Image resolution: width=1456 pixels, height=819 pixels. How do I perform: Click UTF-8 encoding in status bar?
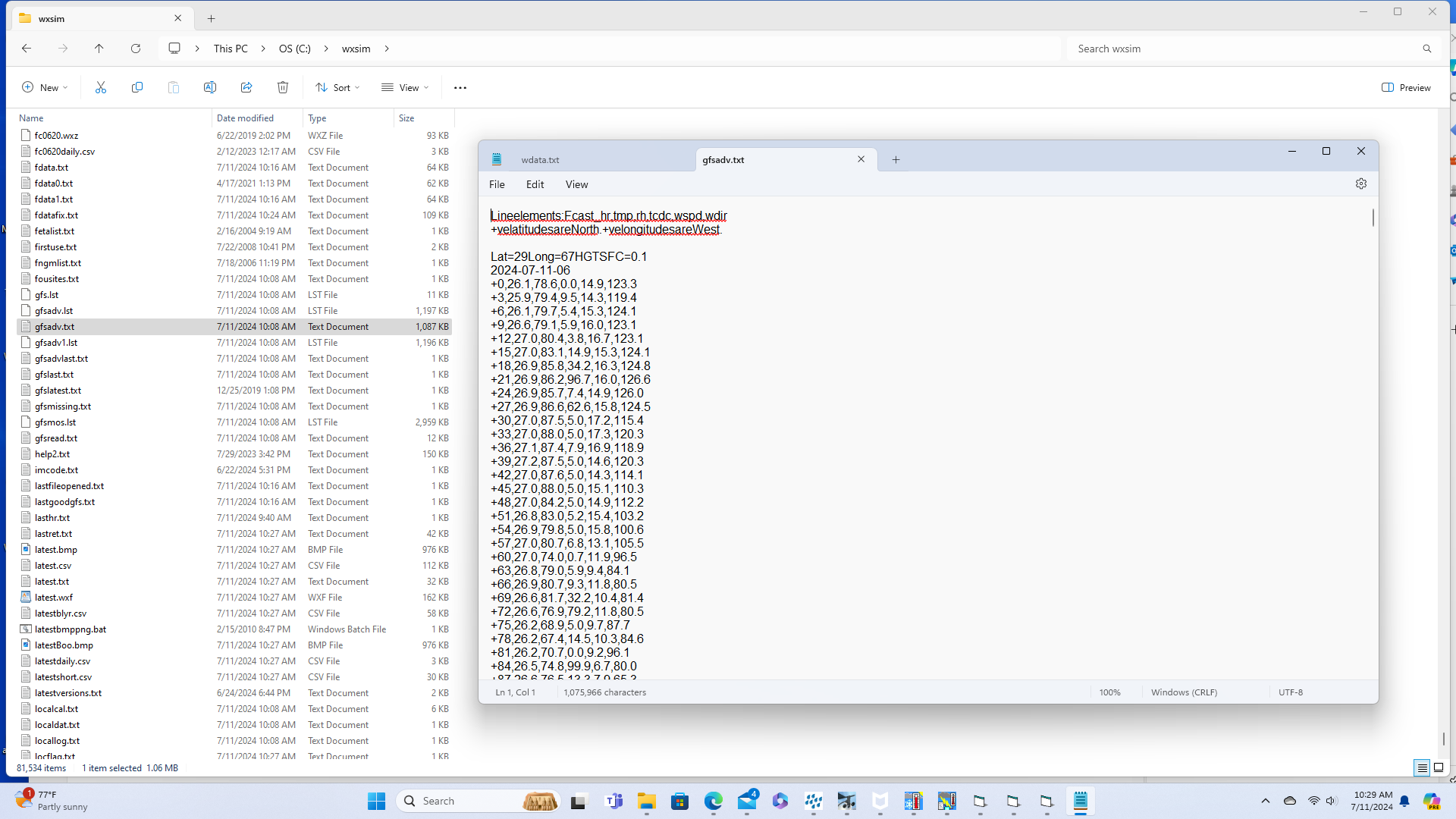1291,692
